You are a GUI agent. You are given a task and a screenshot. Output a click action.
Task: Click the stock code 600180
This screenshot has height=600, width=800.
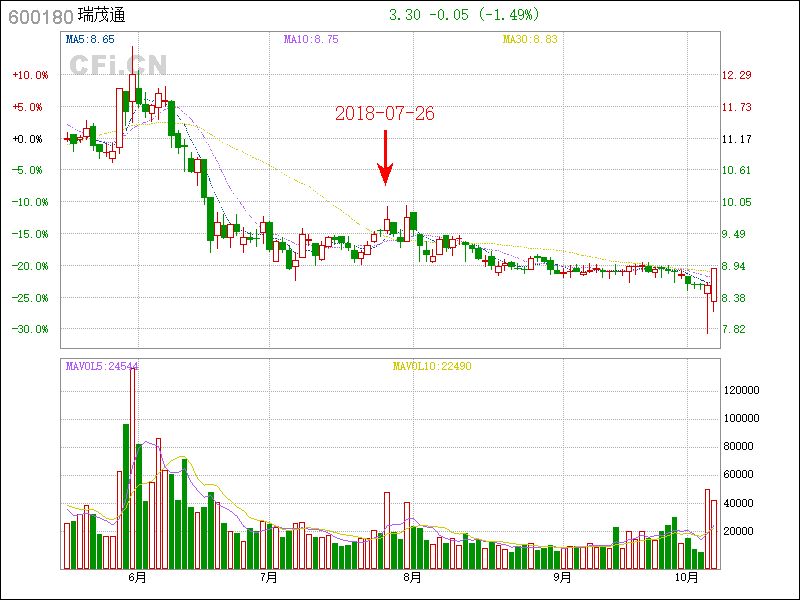click(36, 15)
